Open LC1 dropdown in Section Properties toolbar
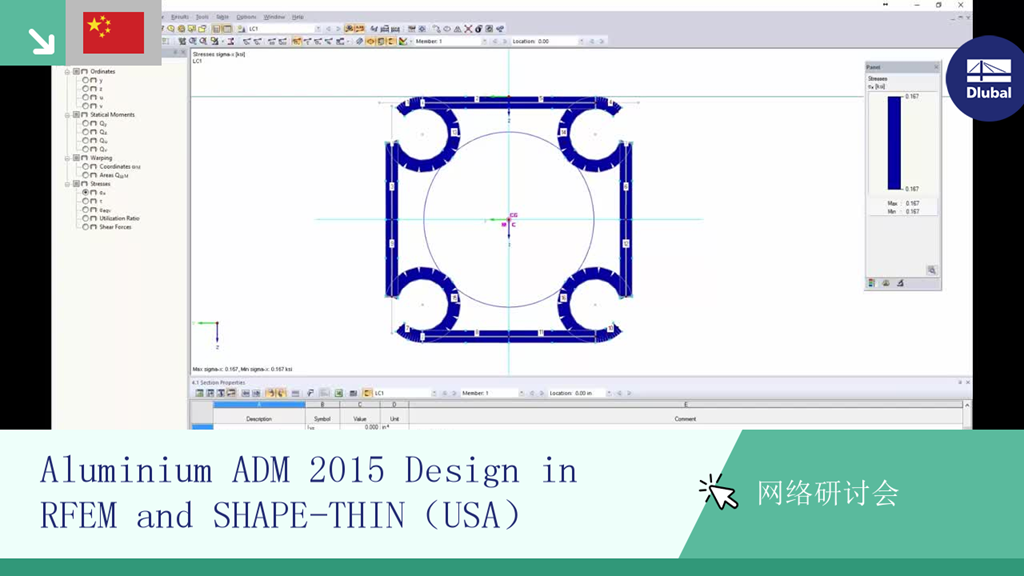Viewport: 1024px width, 576px height. (x=434, y=393)
